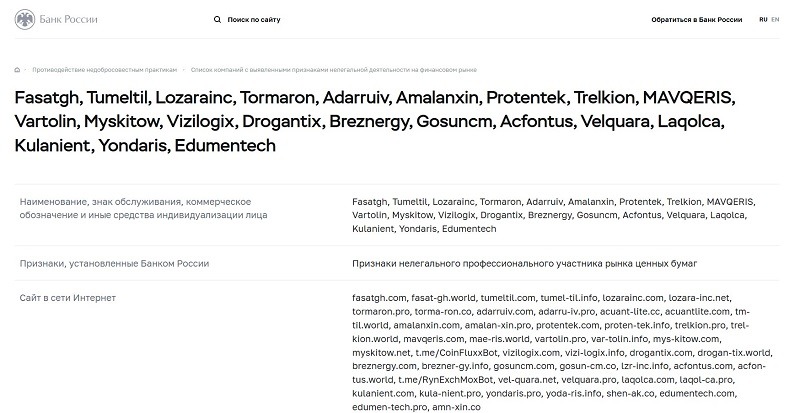Viewport: 800px width, 413px height.
Task: Go to the breadcrumb home icon
Action: point(17,70)
